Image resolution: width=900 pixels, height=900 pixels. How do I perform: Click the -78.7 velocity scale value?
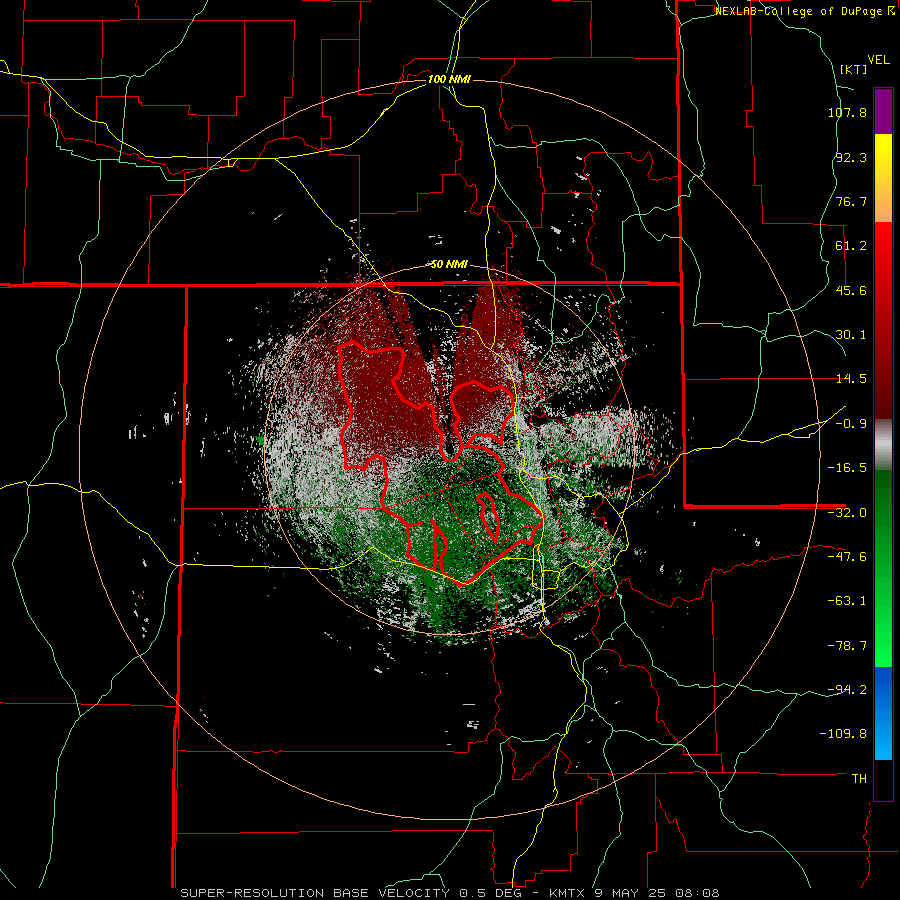pyautogui.click(x=847, y=646)
